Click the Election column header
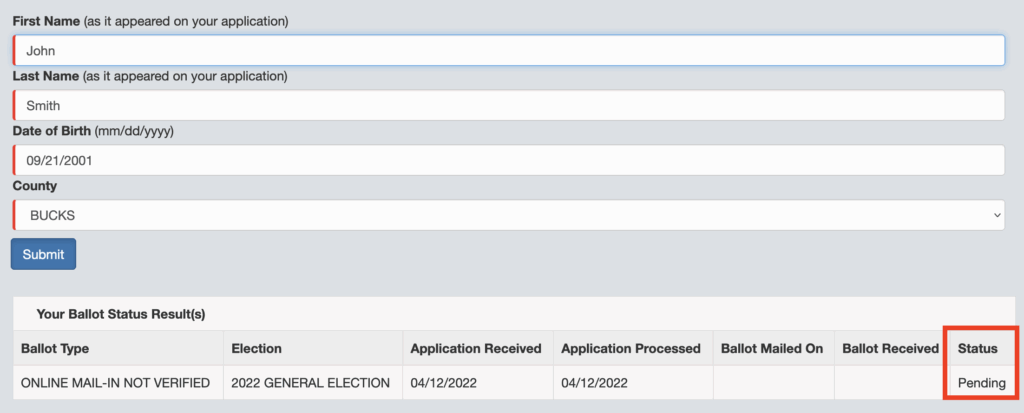Screen dimensions: 1024x413 coord(256,348)
